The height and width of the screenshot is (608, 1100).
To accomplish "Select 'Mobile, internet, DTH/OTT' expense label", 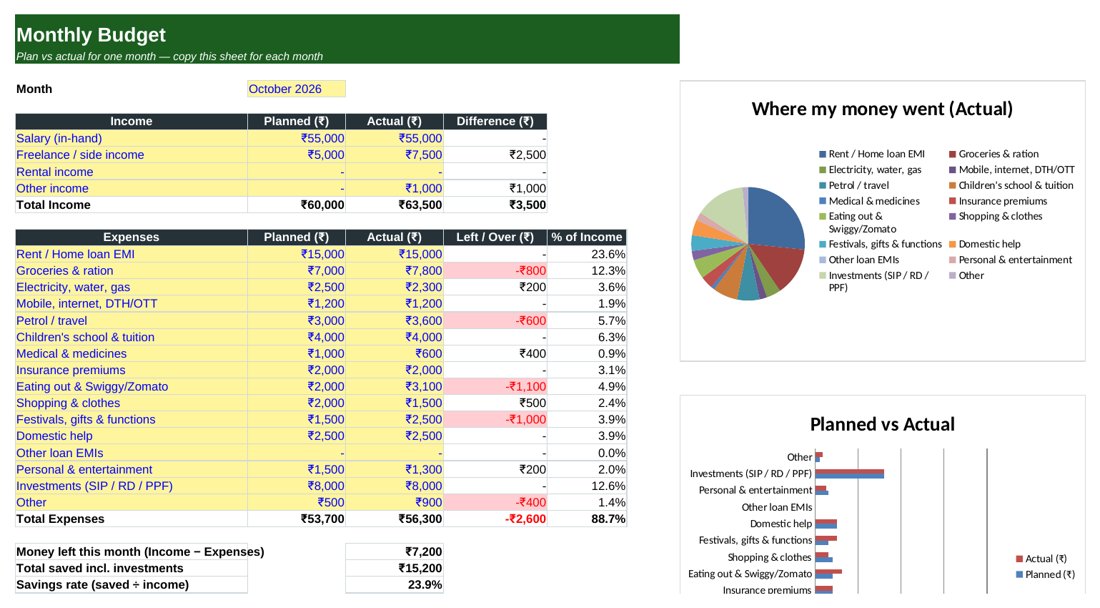I will point(131,304).
